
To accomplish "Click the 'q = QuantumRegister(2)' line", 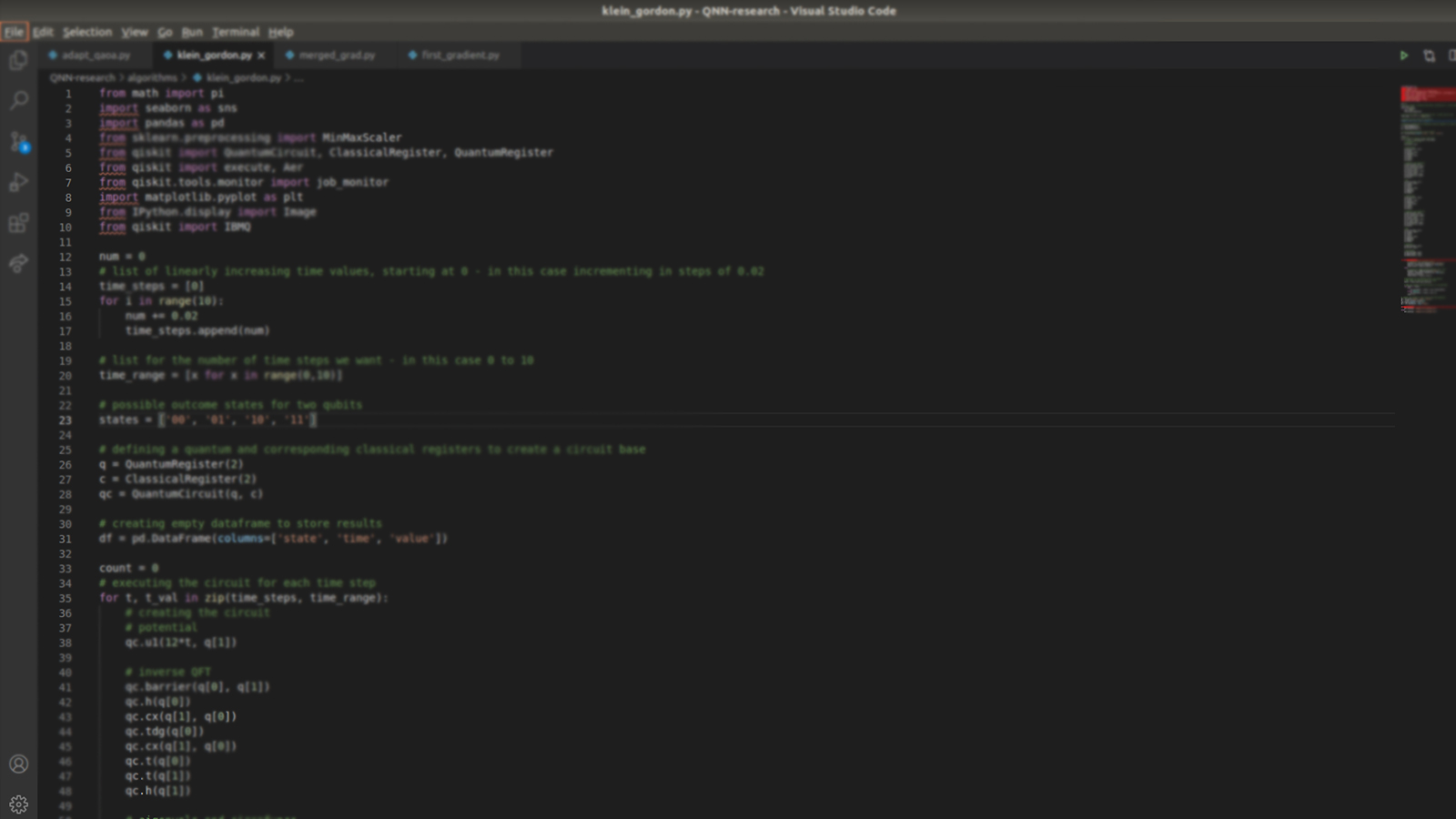I will (x=171, y=464).
